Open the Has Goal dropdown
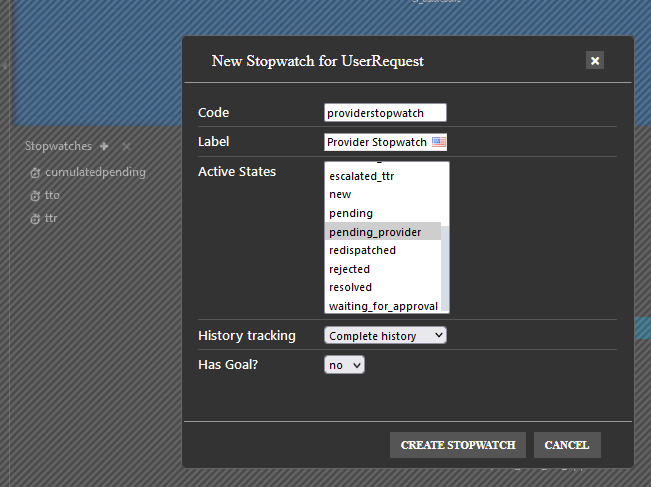651x487 pixels. coord(344,365)
